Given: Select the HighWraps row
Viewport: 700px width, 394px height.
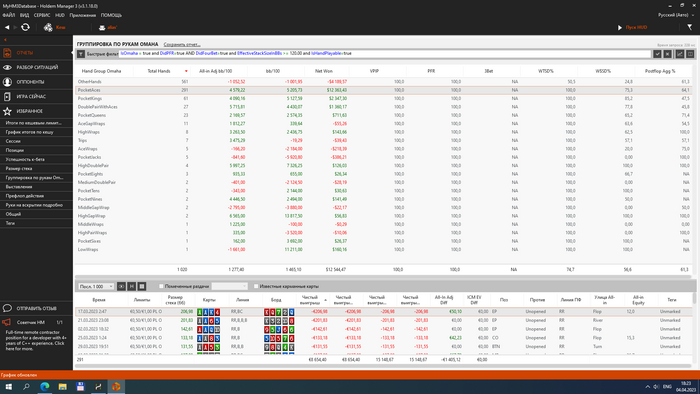Looking at the screenshot, I should coord(384,132).
